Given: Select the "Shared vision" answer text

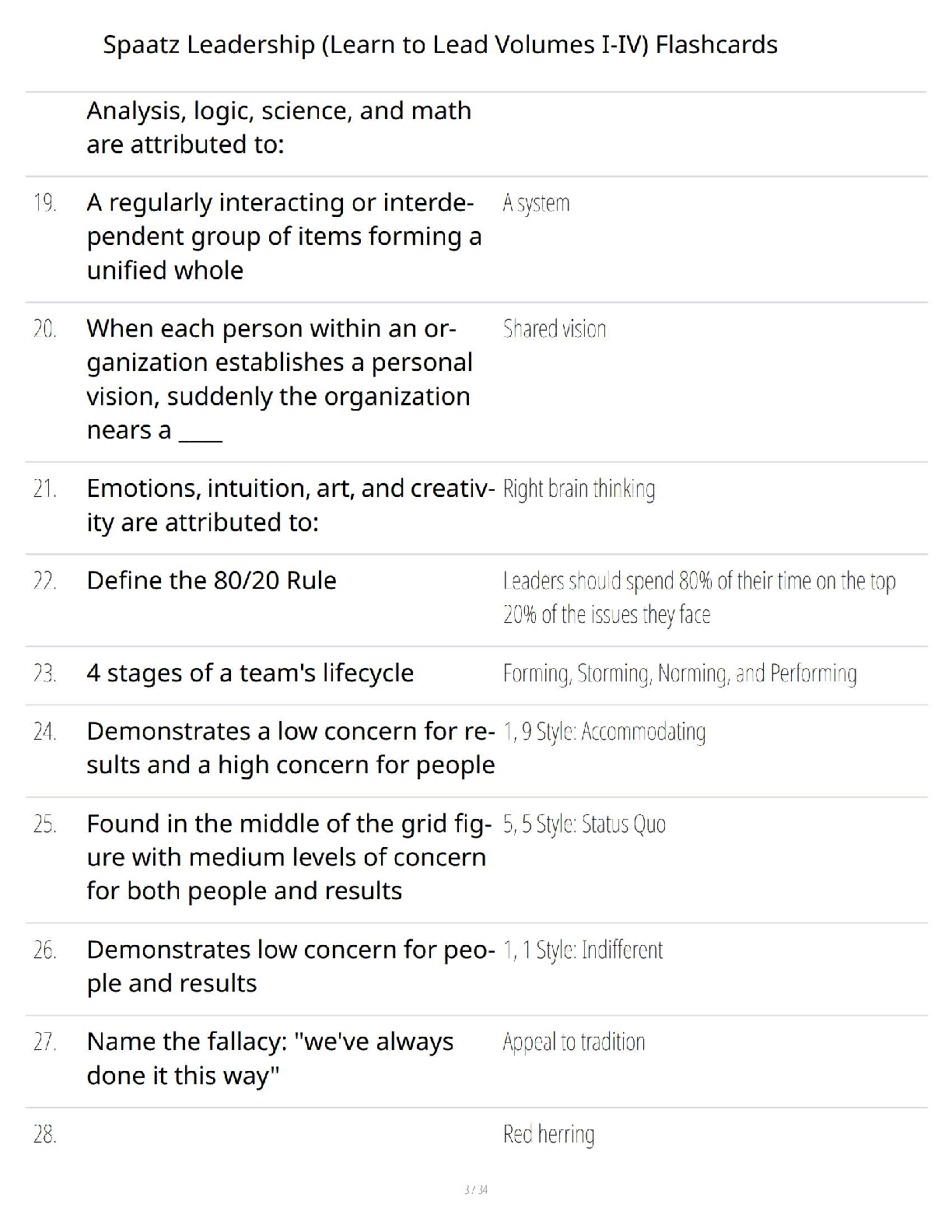Looking at the screenshot, I should click(554, 329).
